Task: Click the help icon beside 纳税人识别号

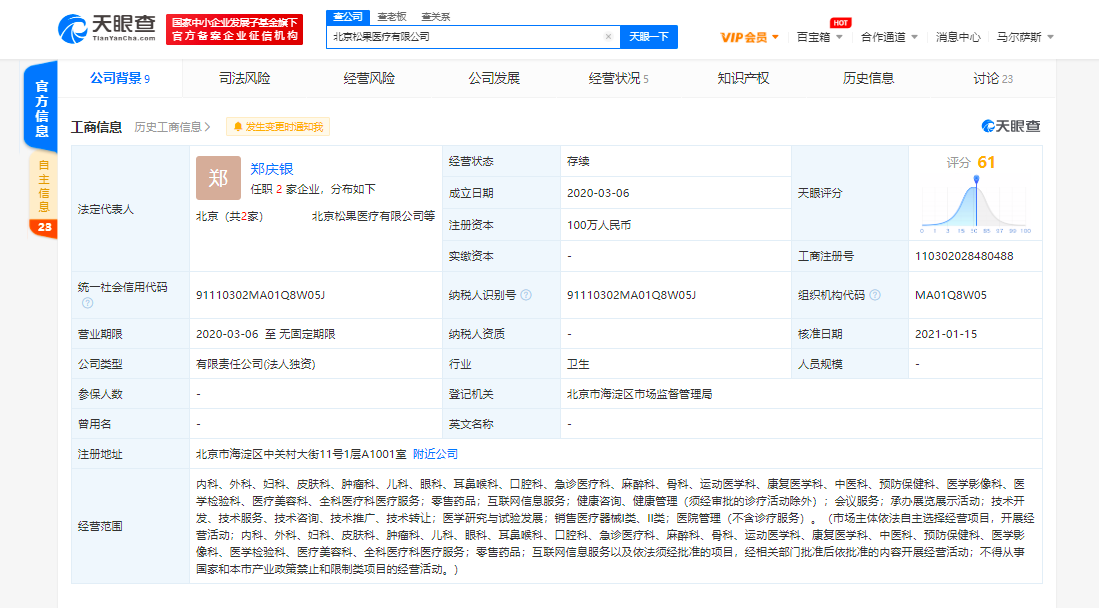Action: pos(526,295)
